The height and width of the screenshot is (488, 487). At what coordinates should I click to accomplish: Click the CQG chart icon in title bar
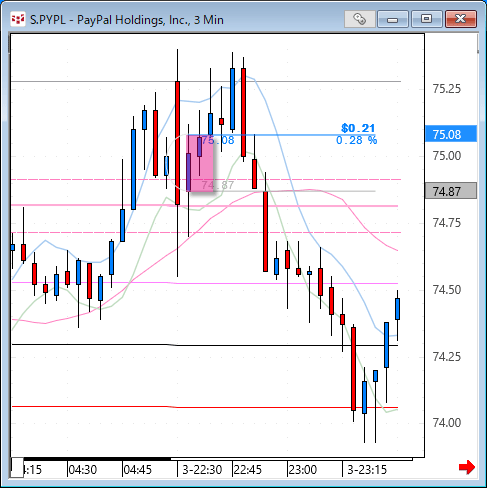18,19
